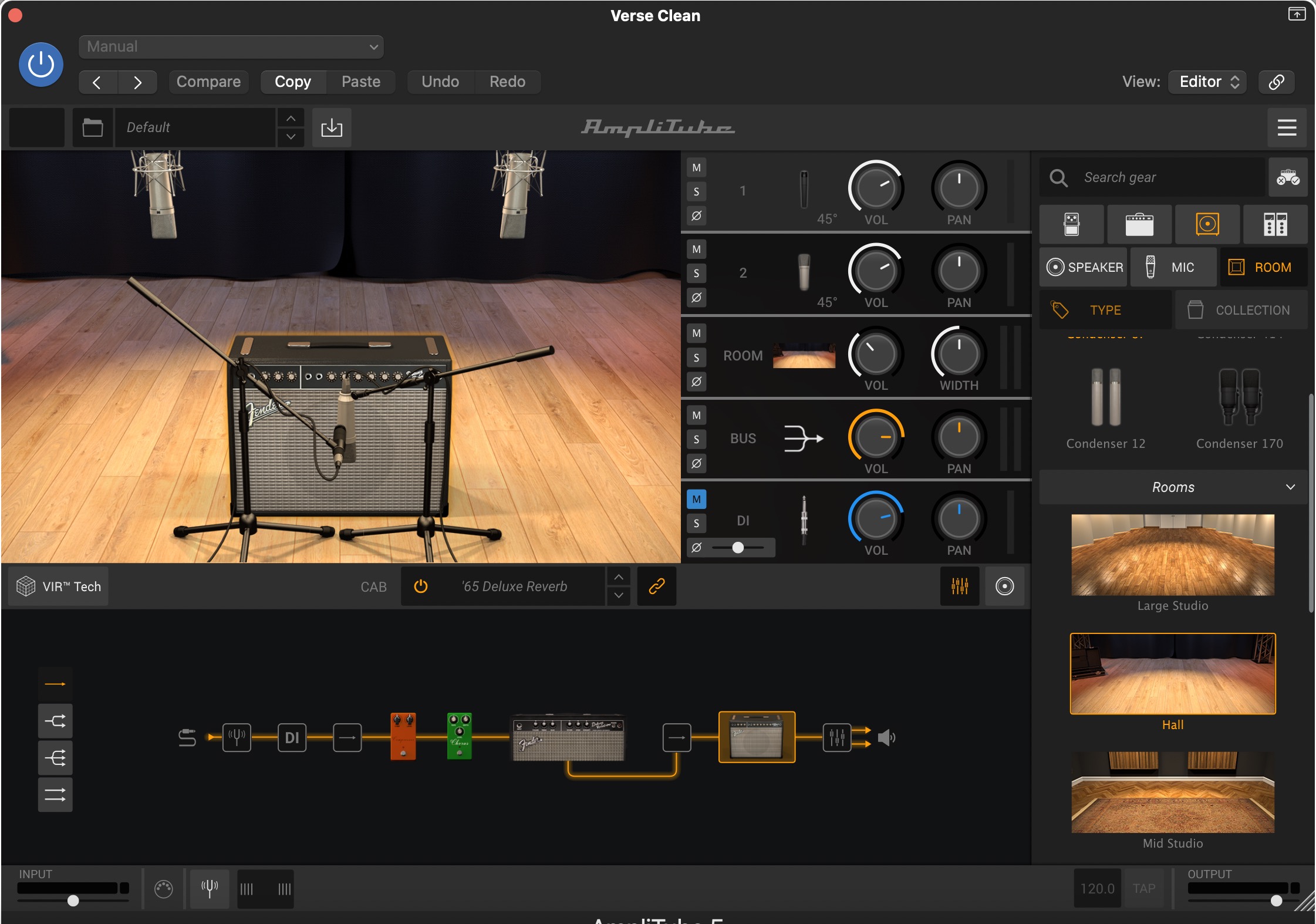Open the hamburger main menu
Image resolution: width=1316 pixels, height=924 pixels.
[1287, 127]
